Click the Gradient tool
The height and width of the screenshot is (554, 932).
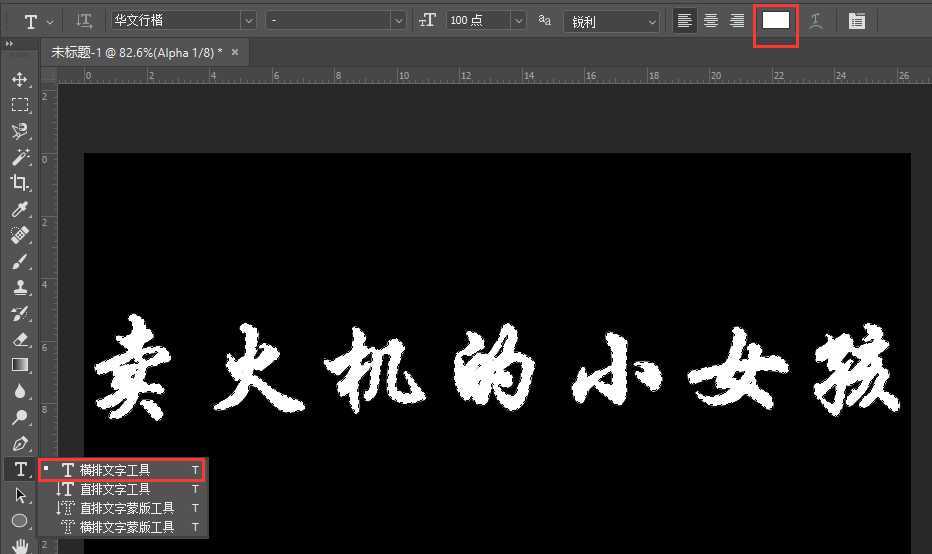(x=19, y=366)
